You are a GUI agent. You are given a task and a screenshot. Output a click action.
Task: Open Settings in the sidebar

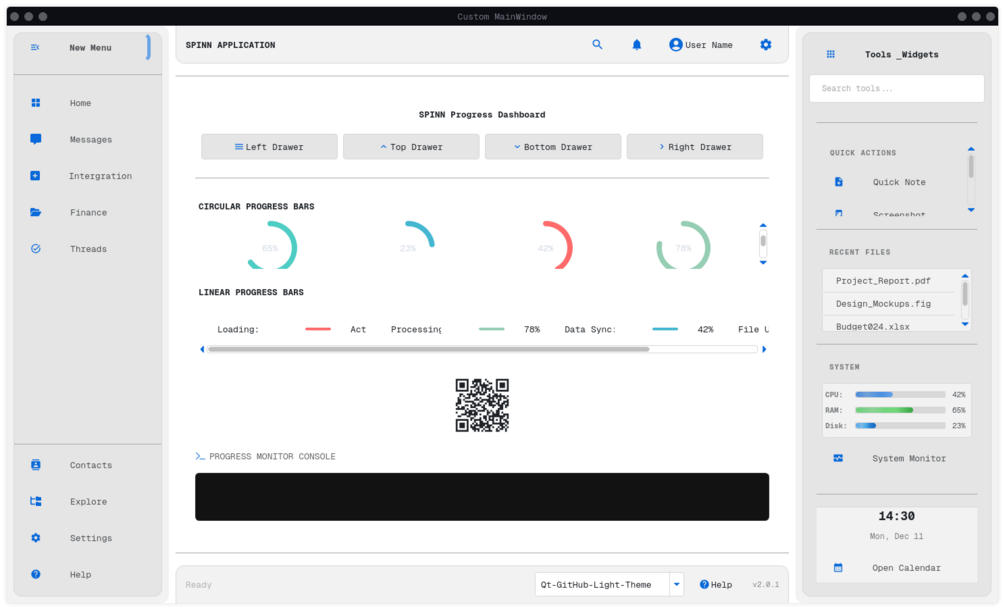click(x=90, y=538)
